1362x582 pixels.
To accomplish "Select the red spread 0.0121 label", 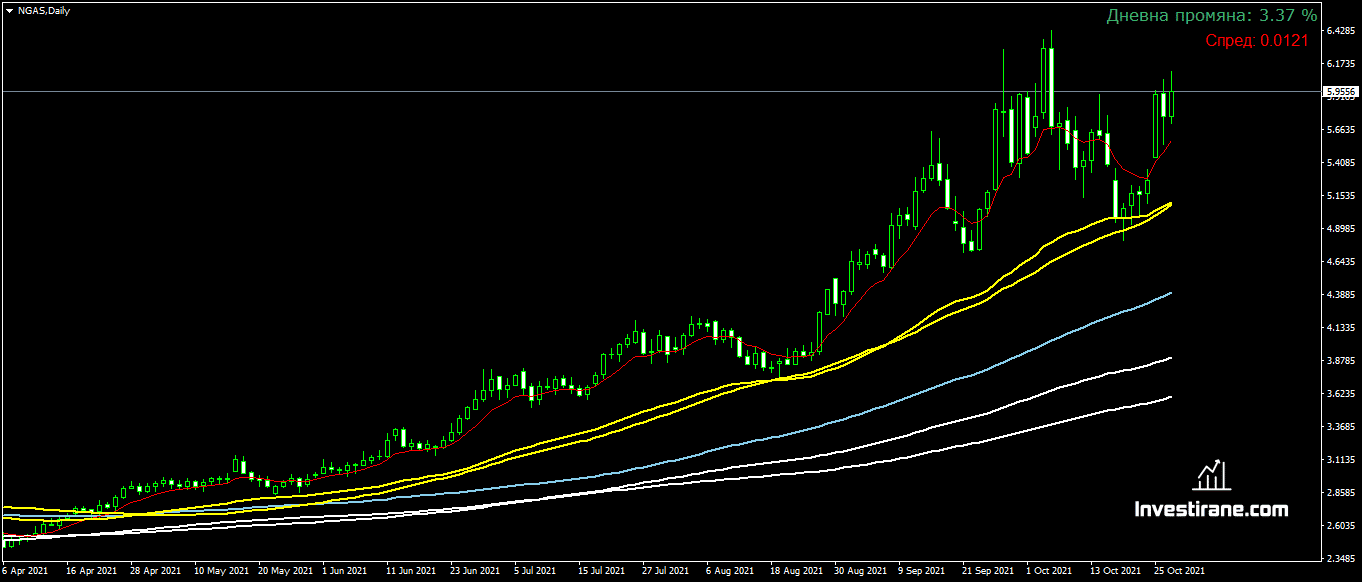I will 1256,41.
